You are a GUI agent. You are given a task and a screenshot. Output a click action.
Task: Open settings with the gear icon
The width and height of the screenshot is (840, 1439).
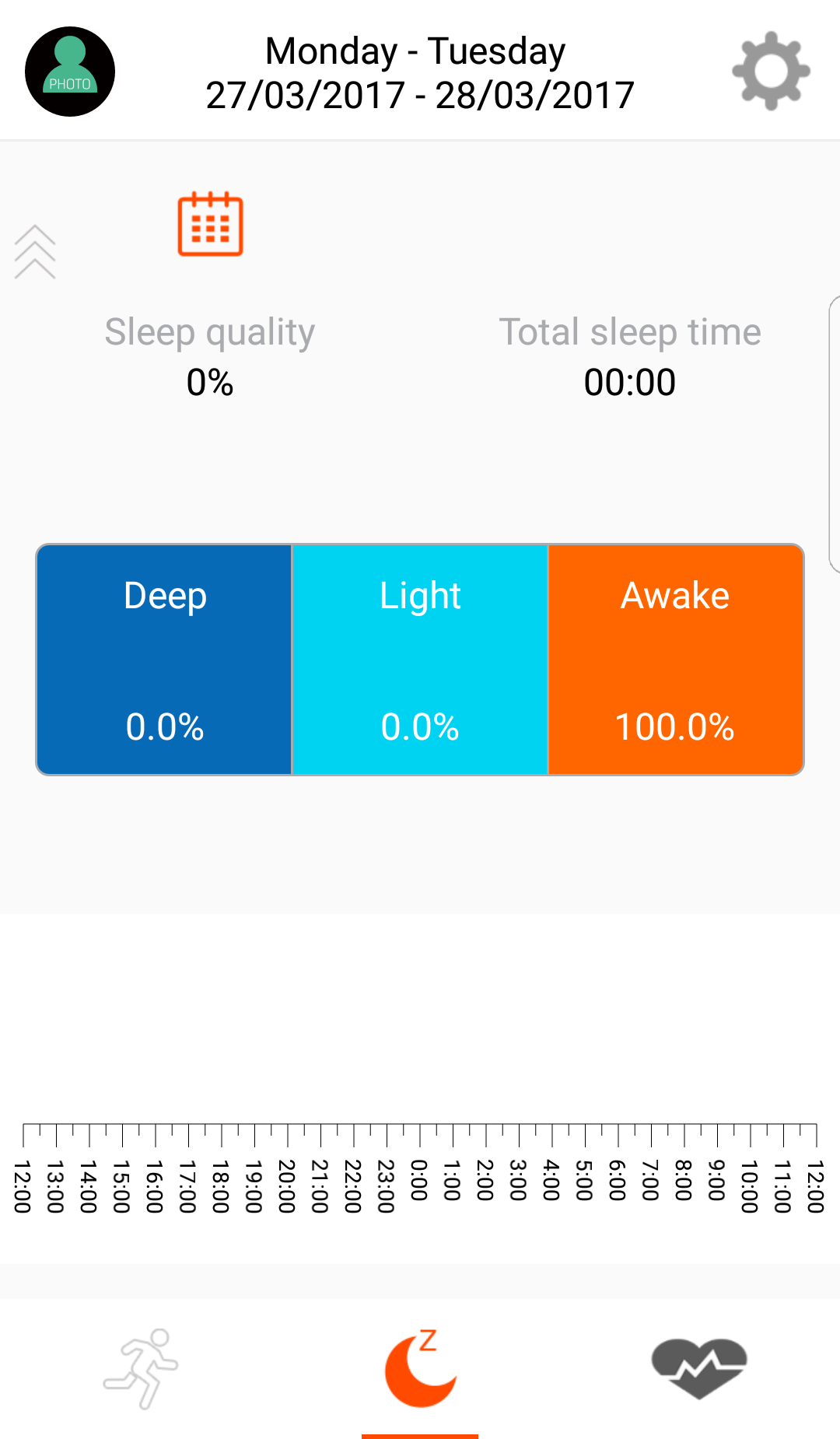pos(771,71)
